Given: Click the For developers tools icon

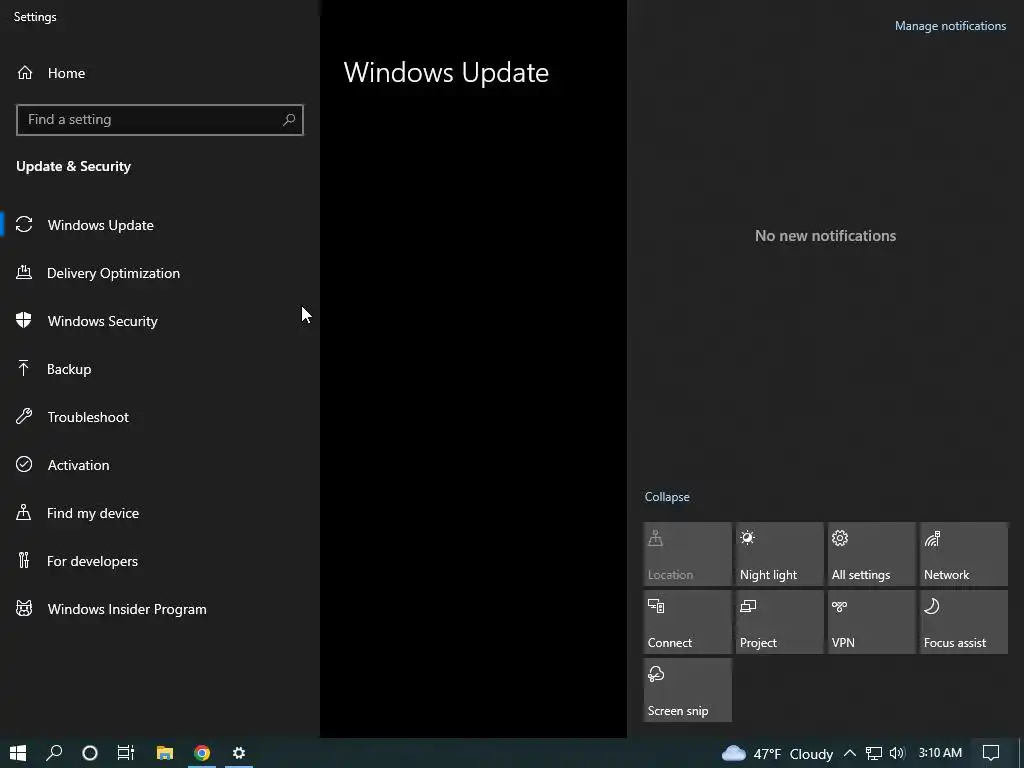Looking at the screenshot, I should (24, 560).
